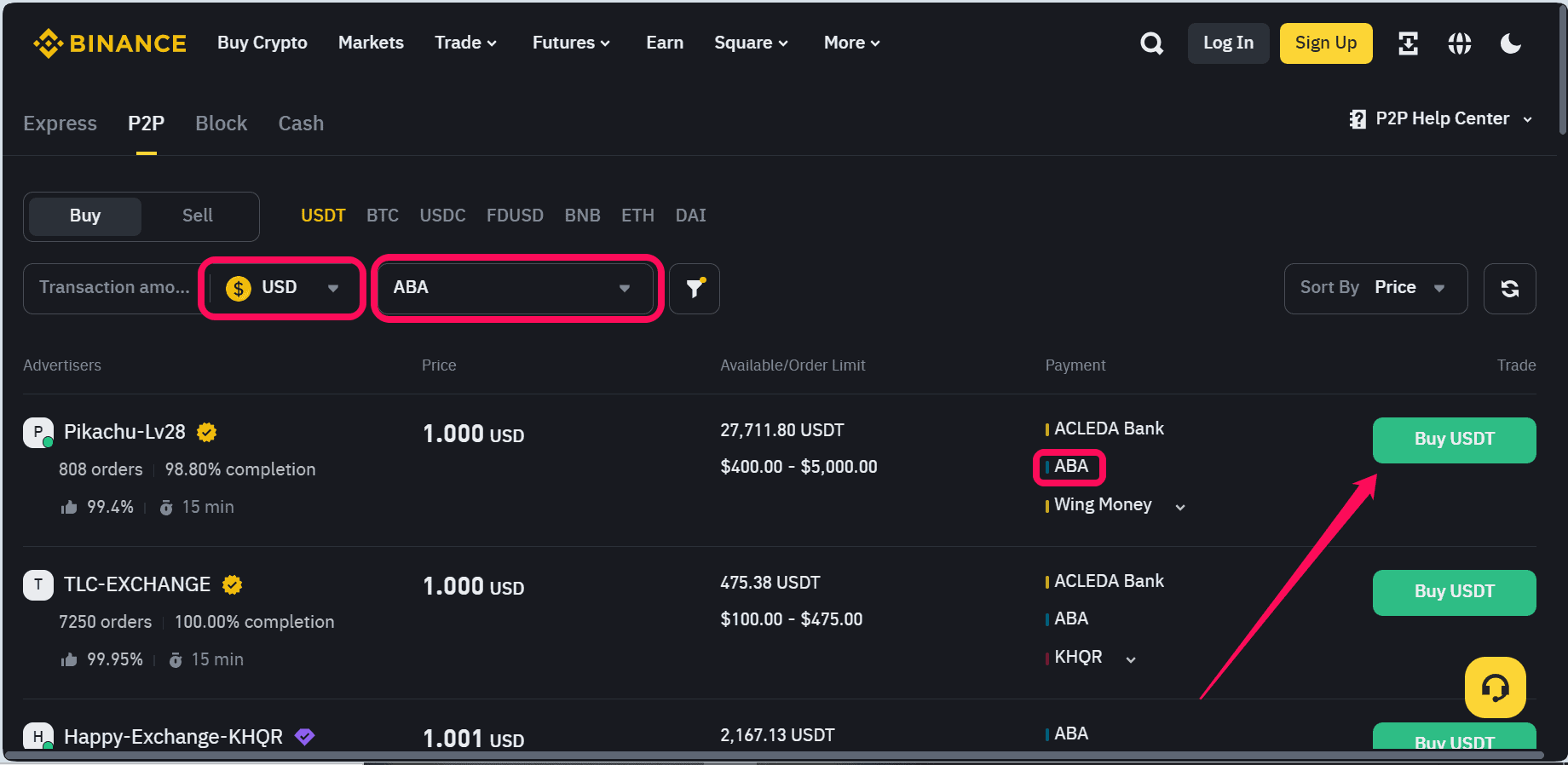Click Happy-Exchange-KHQR purple verified badge

pos(304,737)
